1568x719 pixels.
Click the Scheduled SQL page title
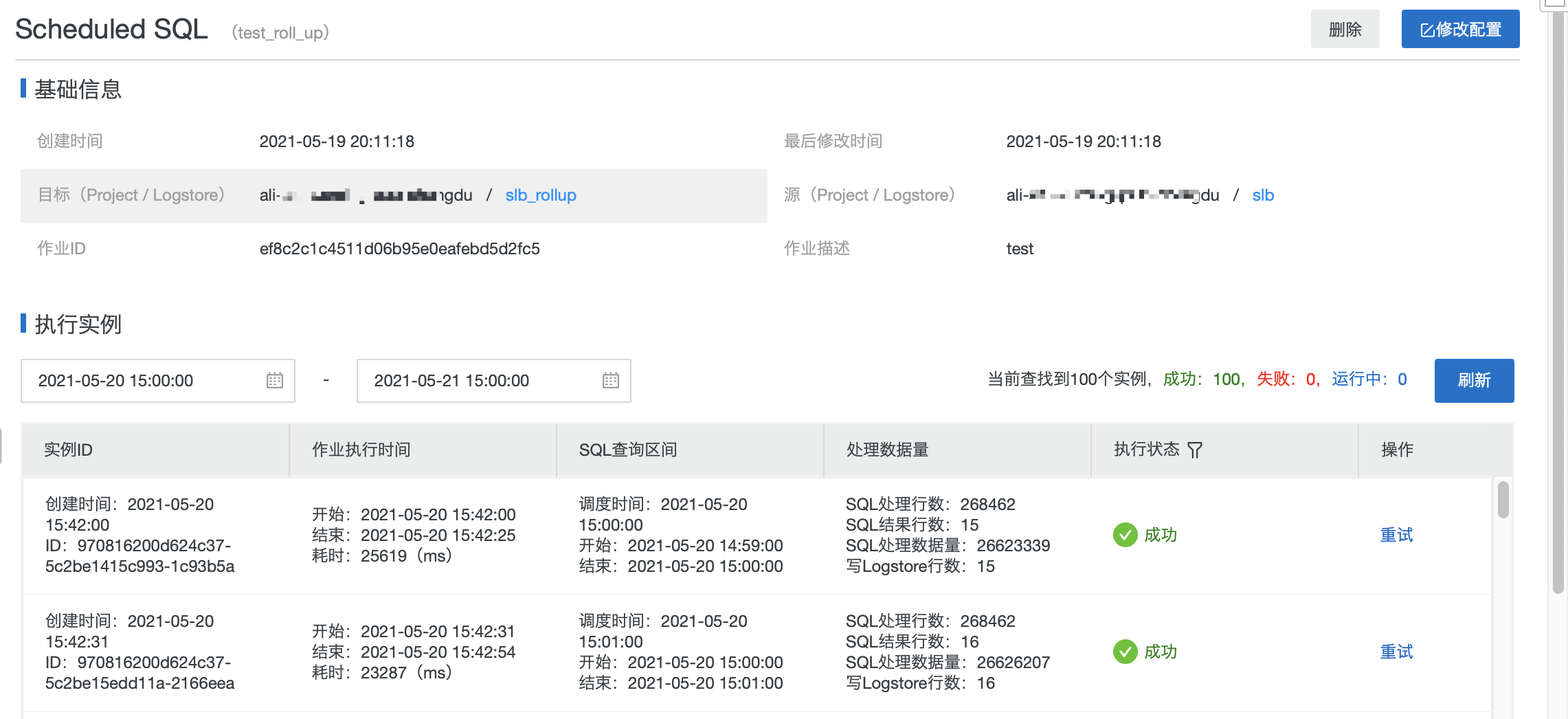(111, 30)
